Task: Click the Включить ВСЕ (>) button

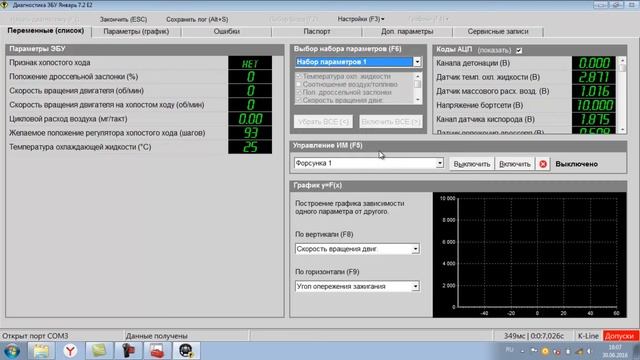Action: (x=391, y=122)
